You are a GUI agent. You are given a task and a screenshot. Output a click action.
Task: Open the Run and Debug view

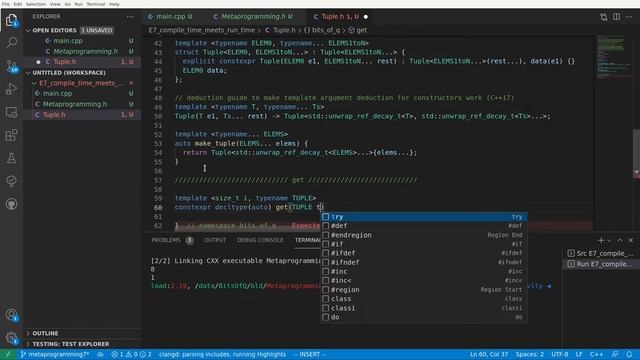point(11,89)
